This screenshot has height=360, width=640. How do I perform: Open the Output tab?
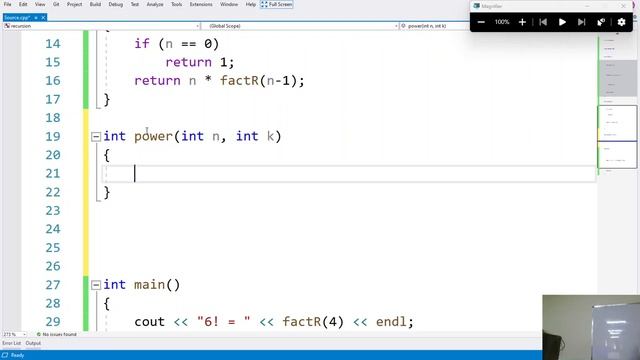pos(33,343)
